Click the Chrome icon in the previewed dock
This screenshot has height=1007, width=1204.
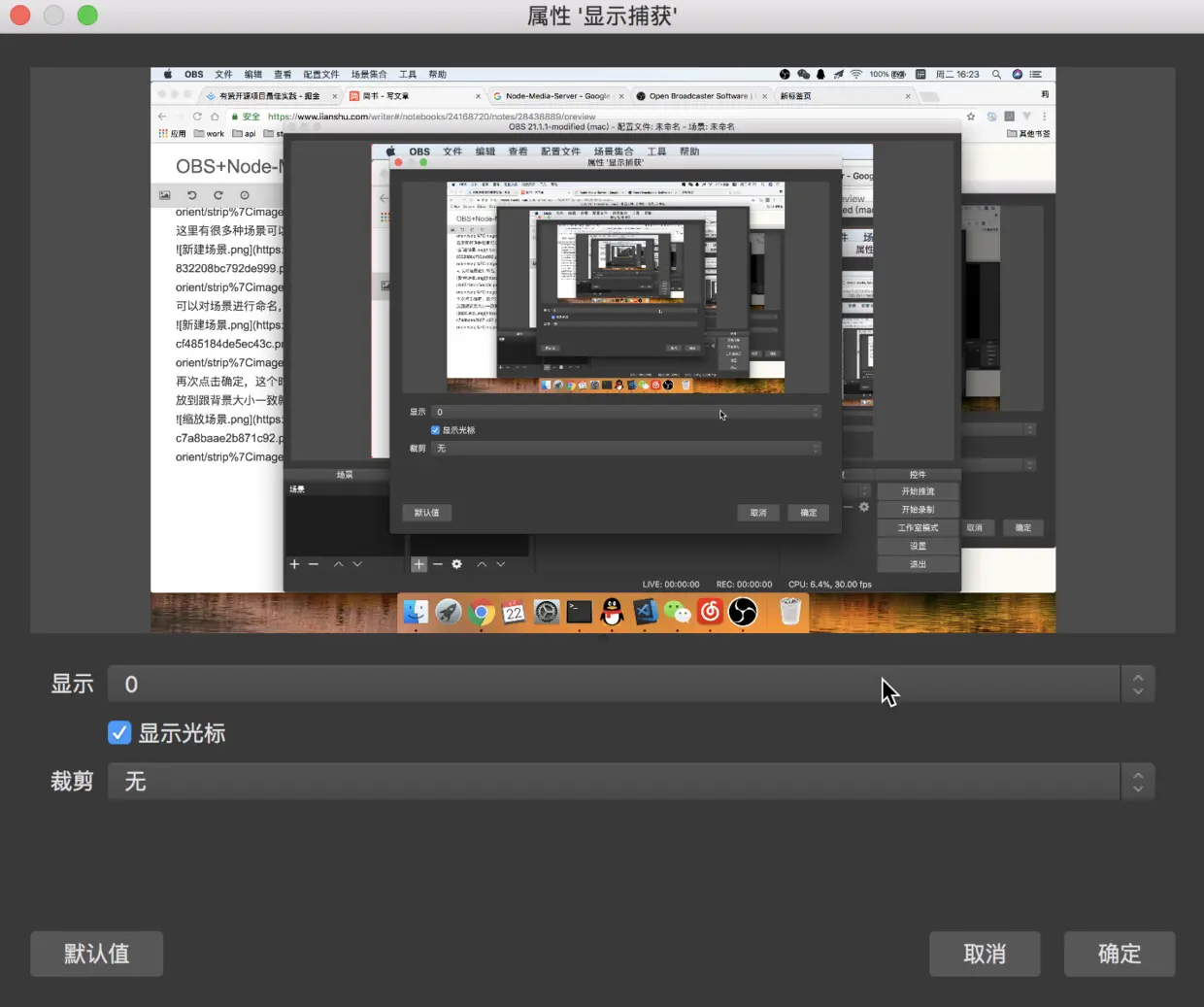coord(481,613)
